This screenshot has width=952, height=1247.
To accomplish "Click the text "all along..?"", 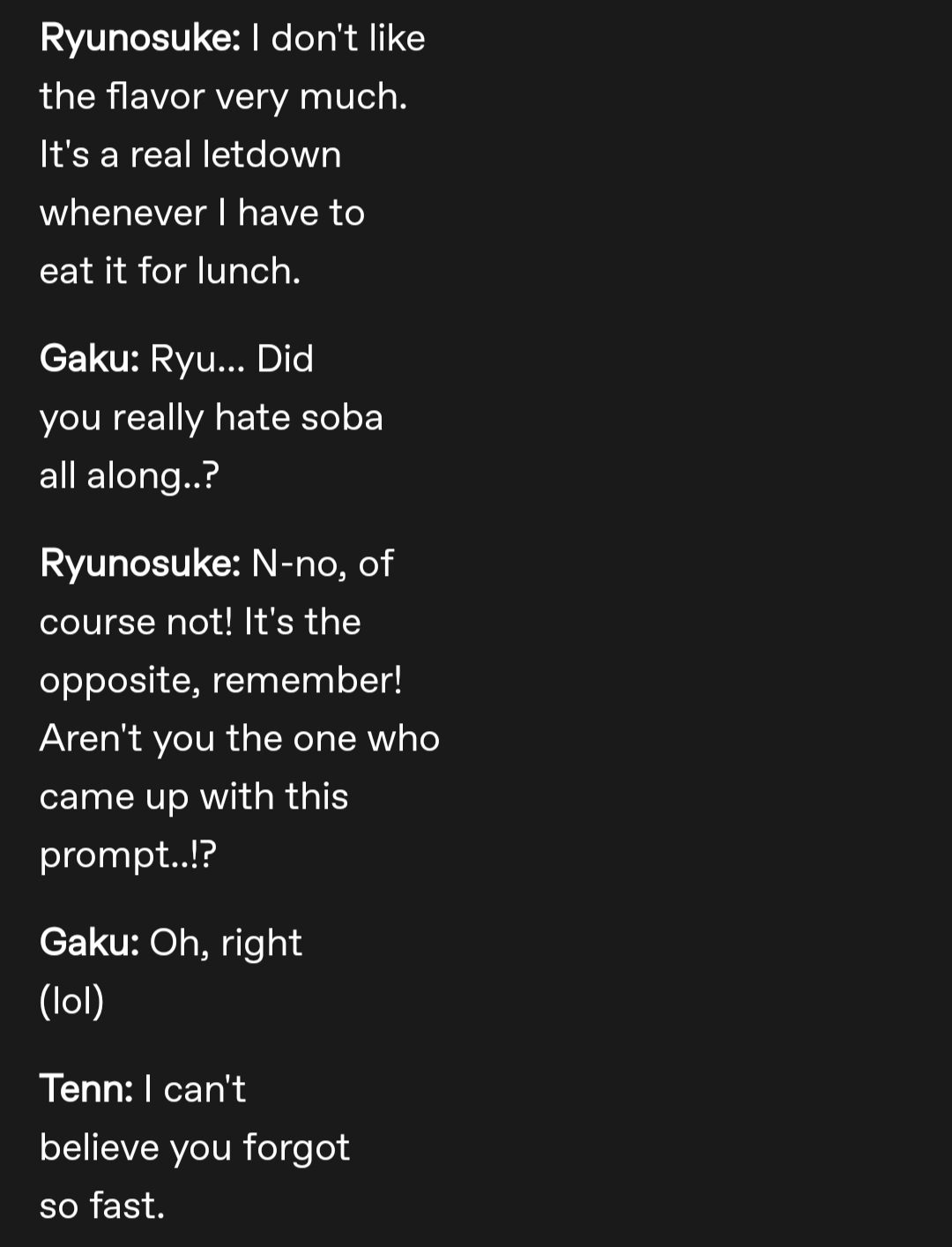I will click(129, 475).
